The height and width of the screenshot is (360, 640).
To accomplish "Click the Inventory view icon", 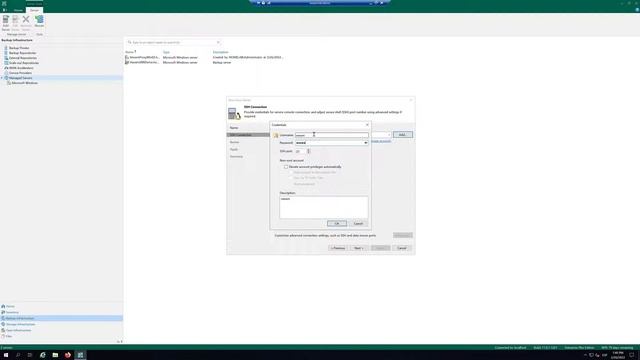I will tap(3, 312).
